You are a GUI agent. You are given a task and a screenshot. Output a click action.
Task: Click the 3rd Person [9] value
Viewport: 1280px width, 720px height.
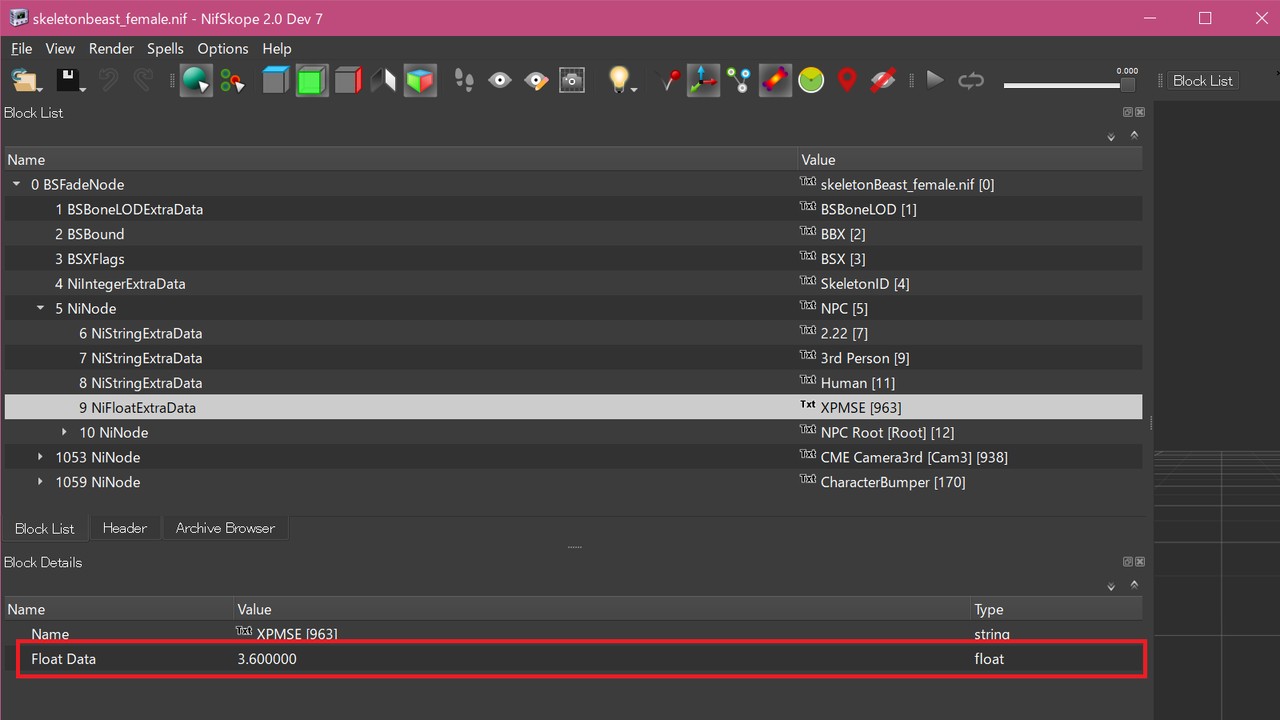tap(864, 358)
